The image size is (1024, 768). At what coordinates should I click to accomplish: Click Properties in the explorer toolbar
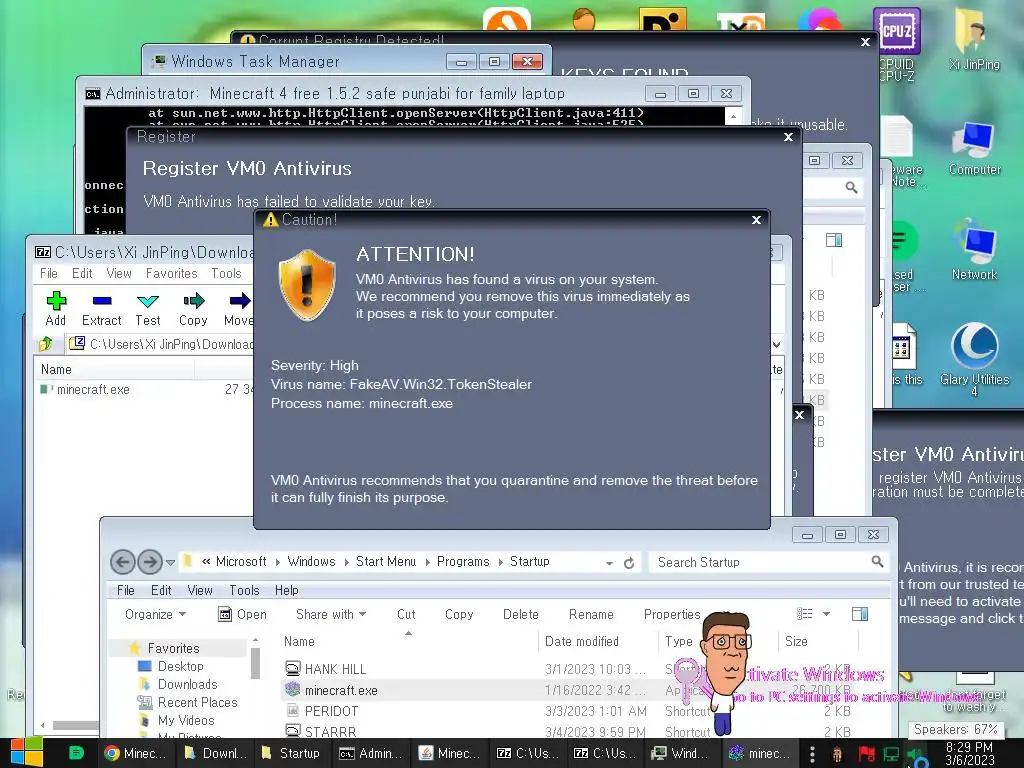pos(672,615)
